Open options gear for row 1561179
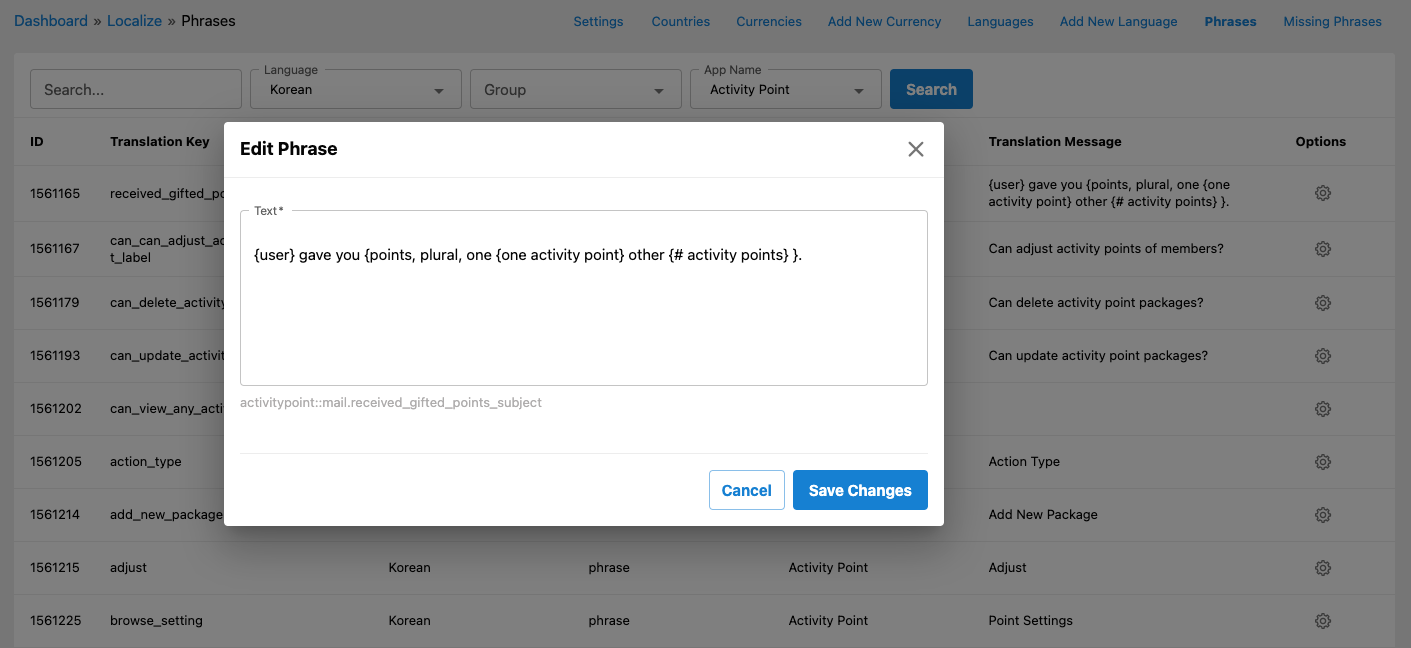 [1322, 303]
